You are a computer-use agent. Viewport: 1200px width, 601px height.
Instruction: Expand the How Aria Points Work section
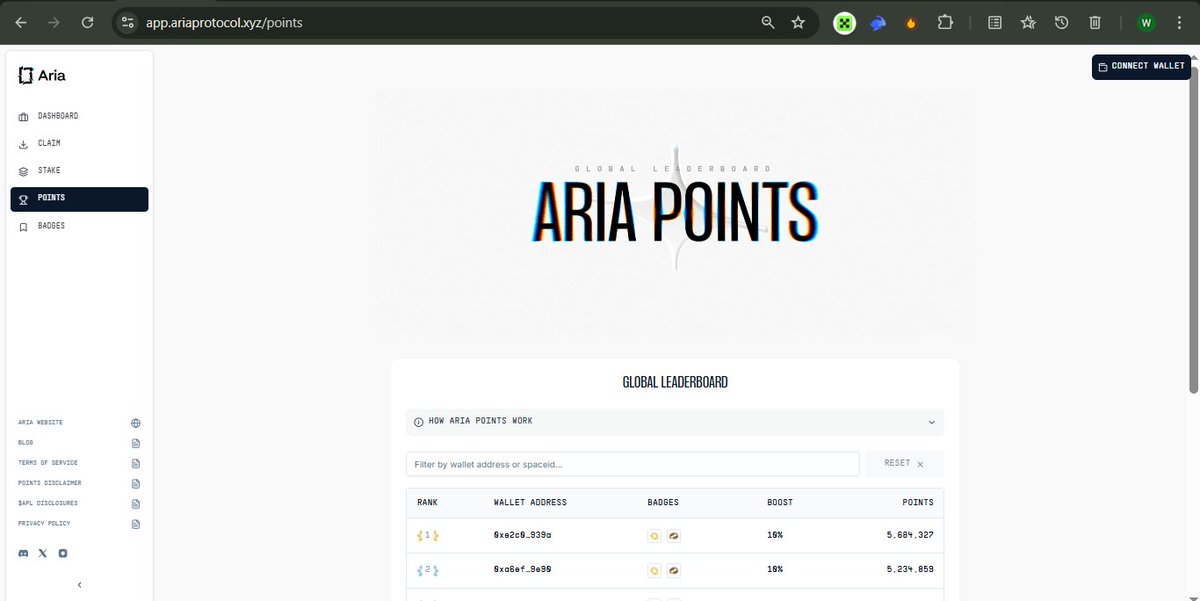[931, 422]
